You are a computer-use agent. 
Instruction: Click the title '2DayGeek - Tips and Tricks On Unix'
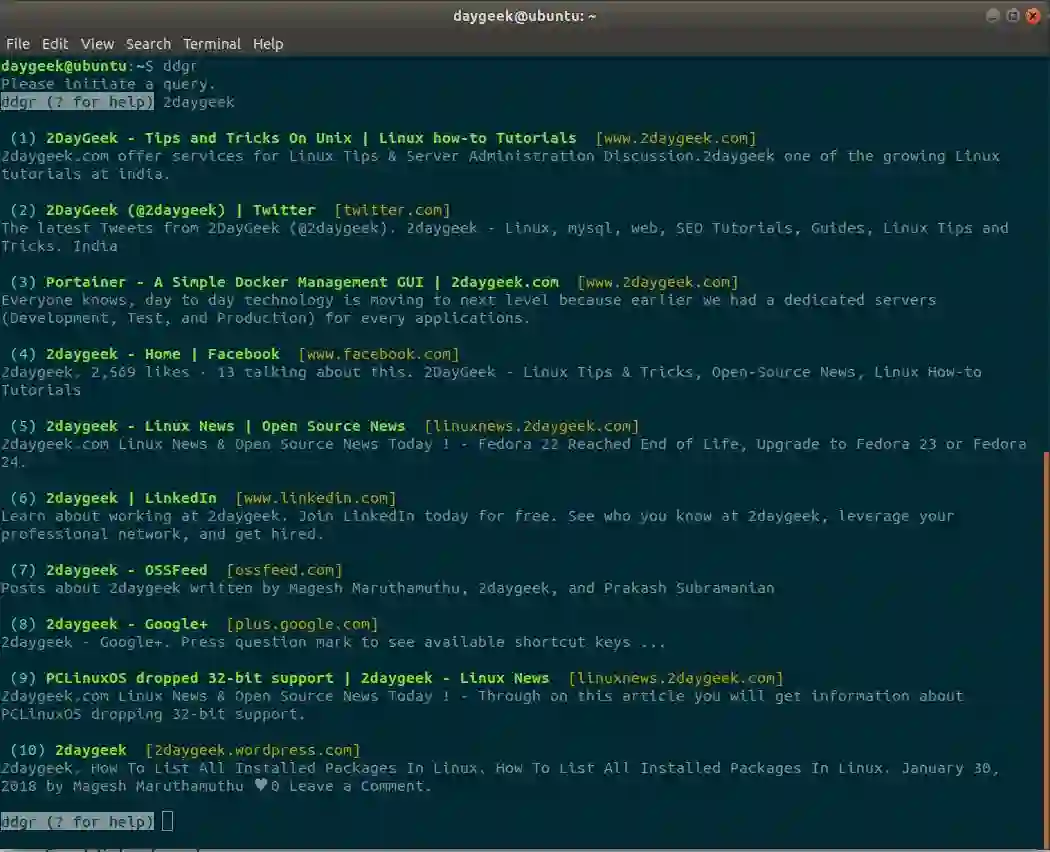[x=199, y=138]
